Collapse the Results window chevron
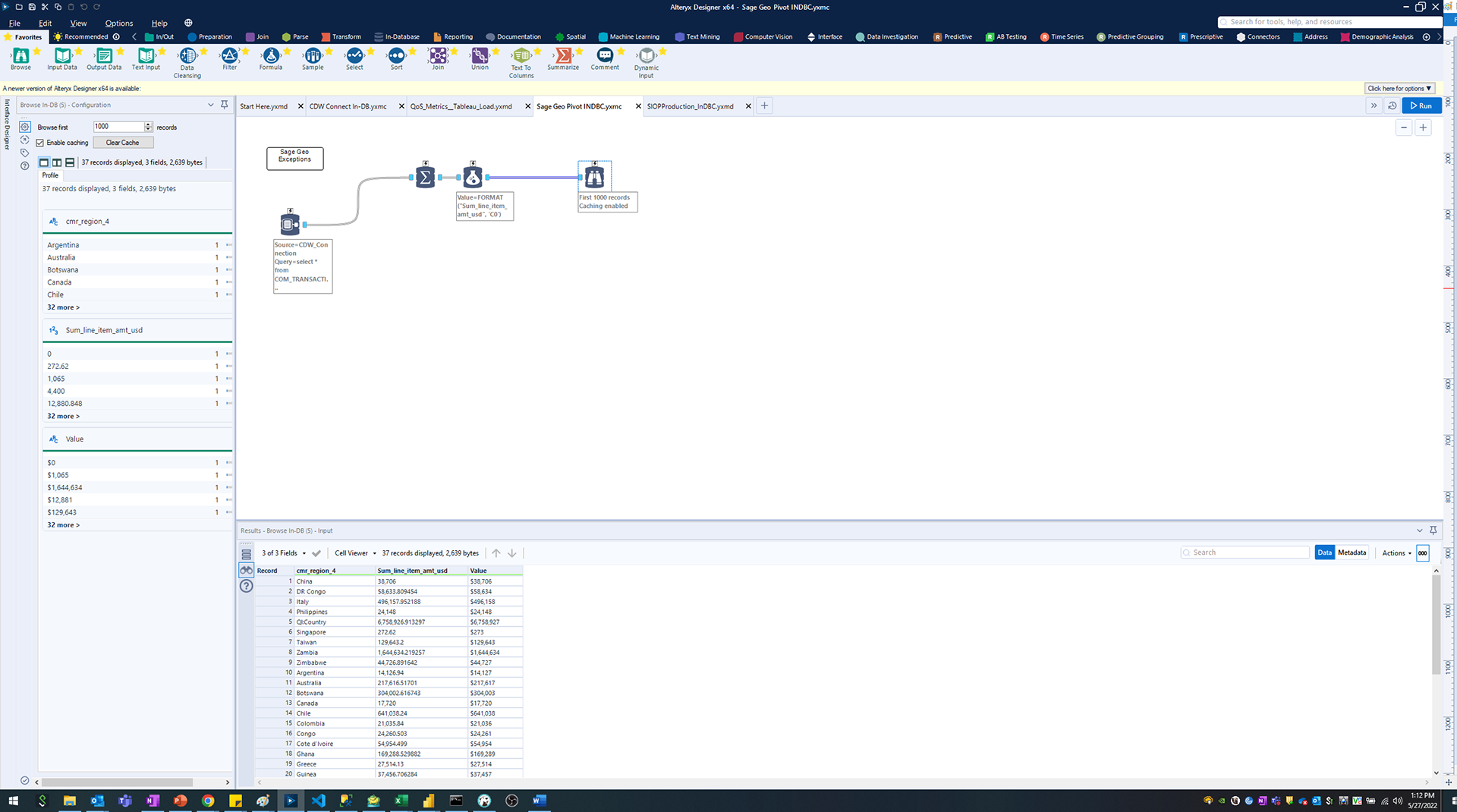This screenshot has width=1457, height=812. [1419, 530]
